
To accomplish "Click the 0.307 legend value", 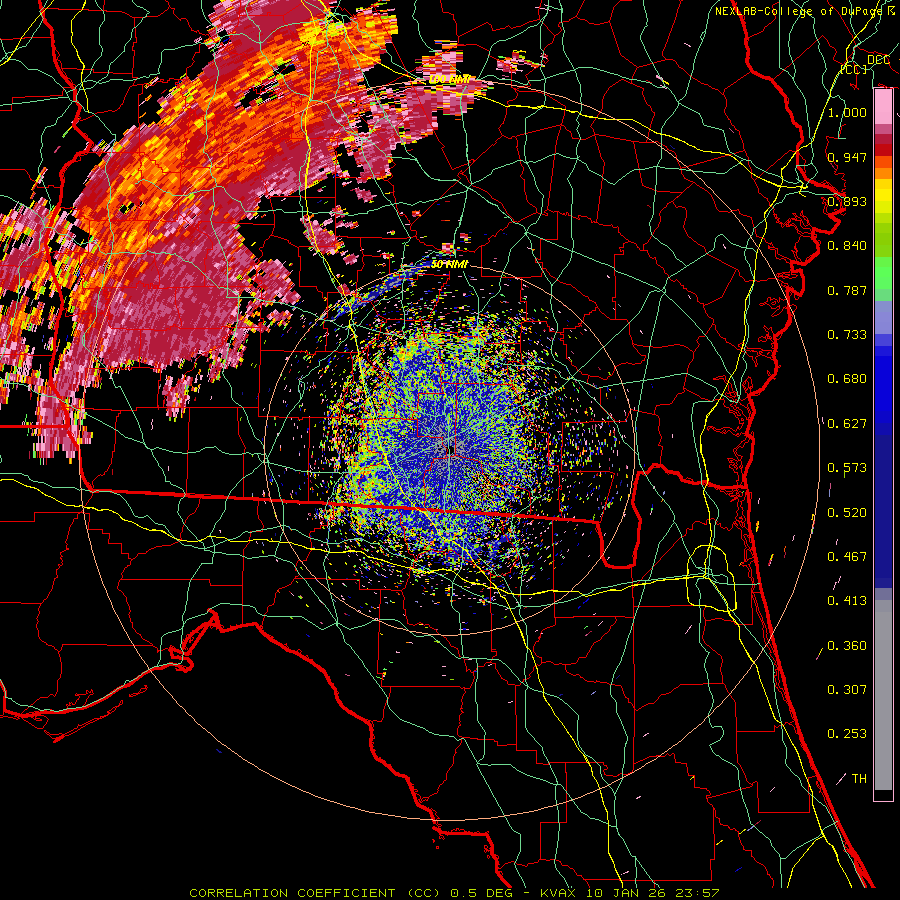I will point(847,690).
